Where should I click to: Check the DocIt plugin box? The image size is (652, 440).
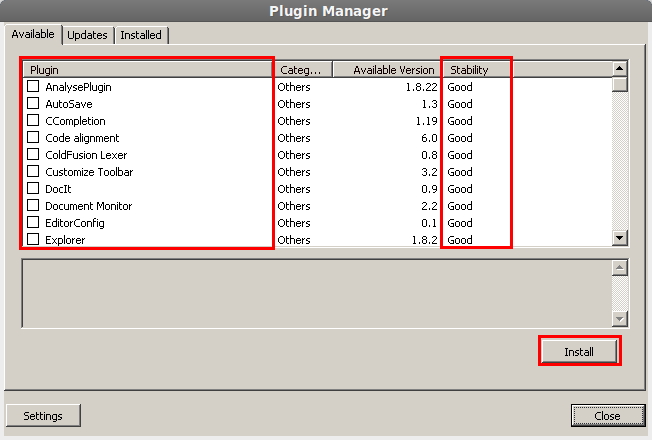[x=33, y=189]
